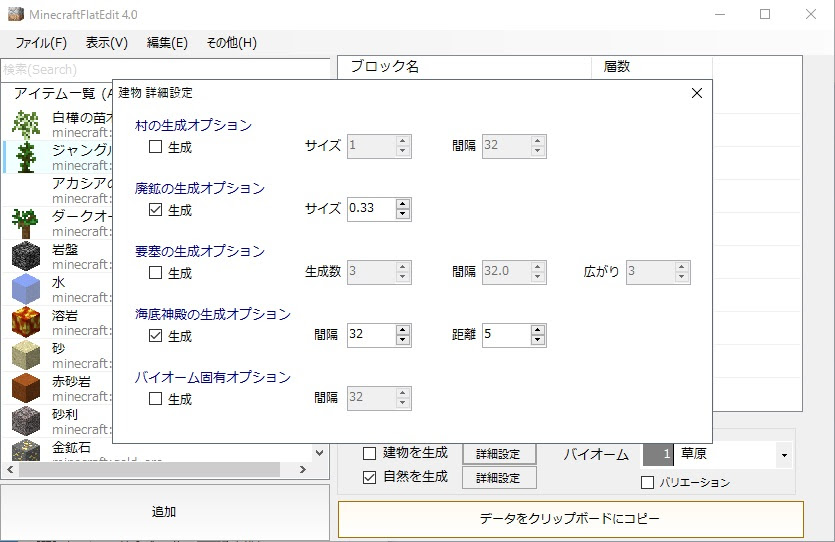
Task: Disable ocean monument (海底神殿) generation checkbox
Action: 155,335
